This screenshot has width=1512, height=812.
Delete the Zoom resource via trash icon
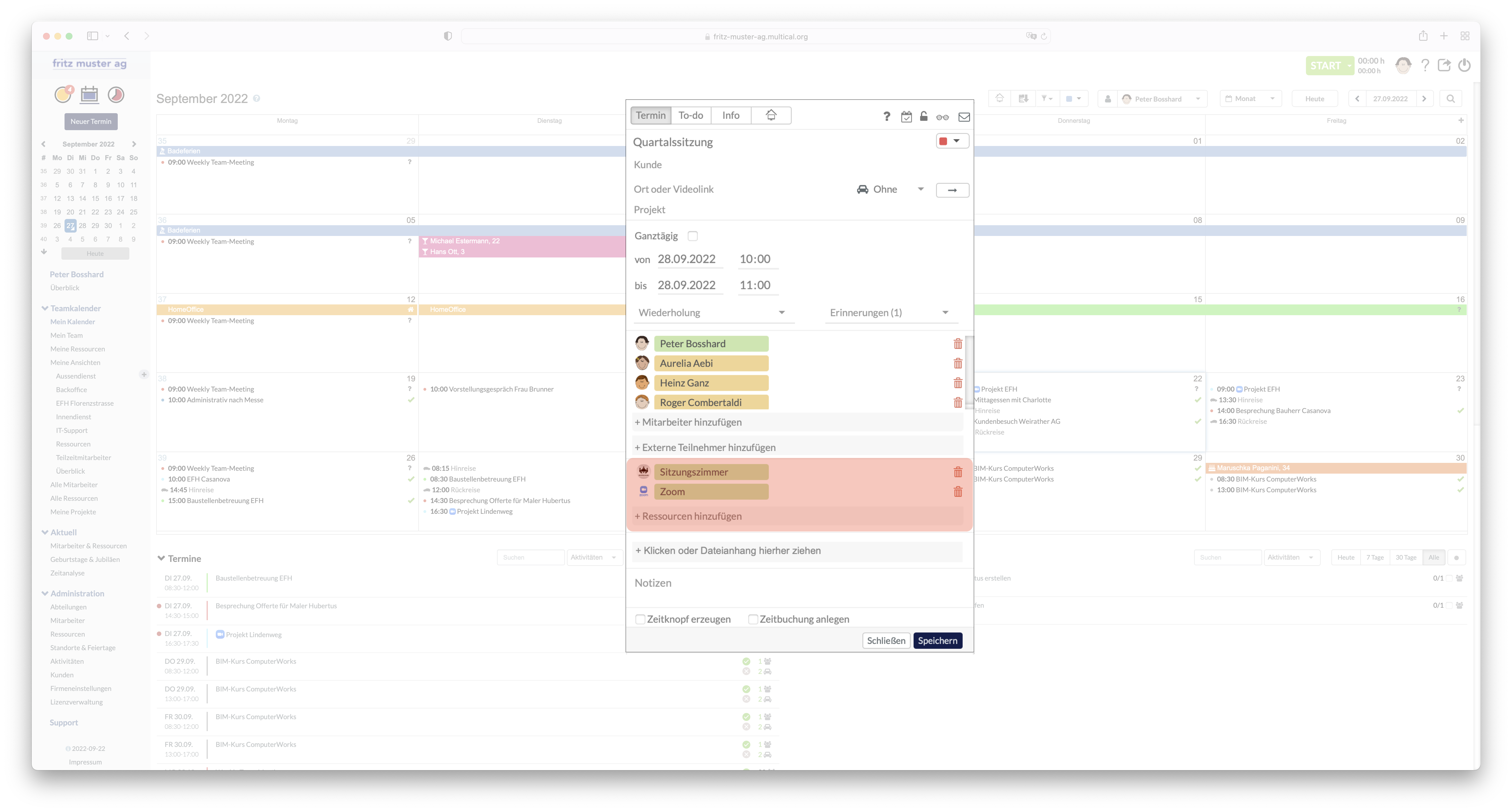[x=958, y=491]
